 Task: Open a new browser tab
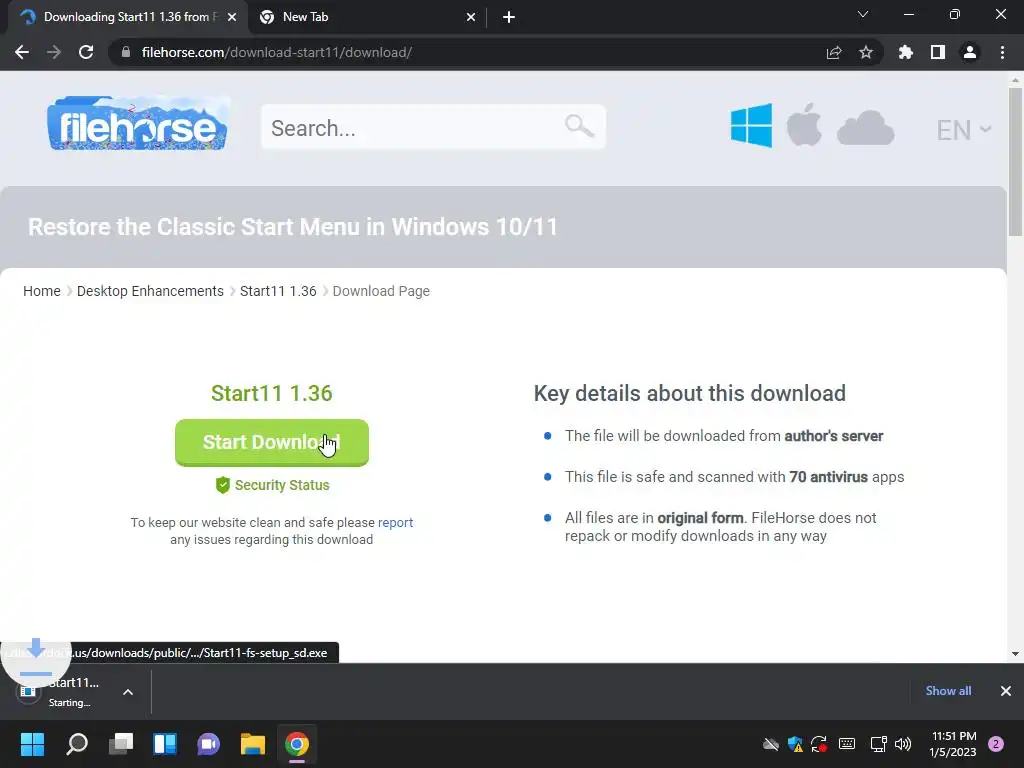click(x=509, y=18)
